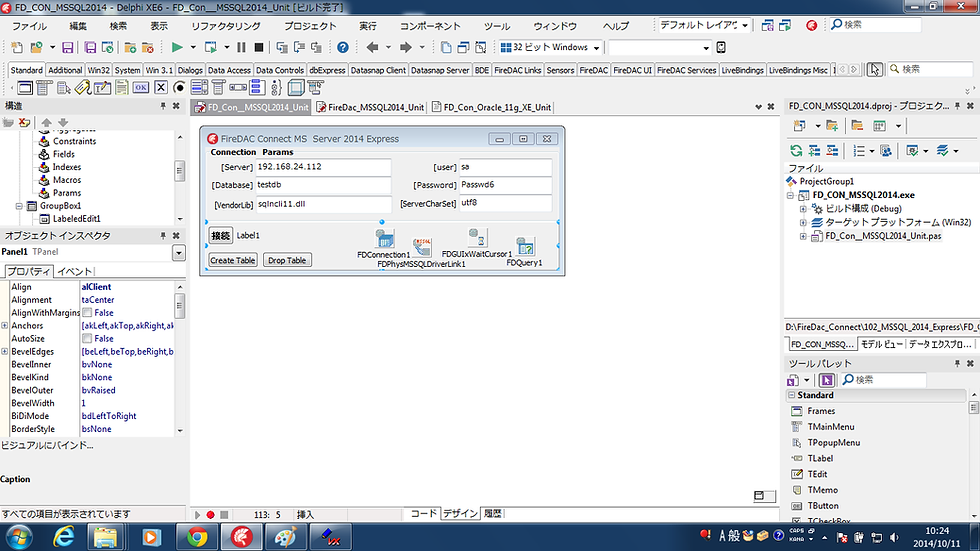Select the TMemo notepad icon in component palette

point(121,87)
